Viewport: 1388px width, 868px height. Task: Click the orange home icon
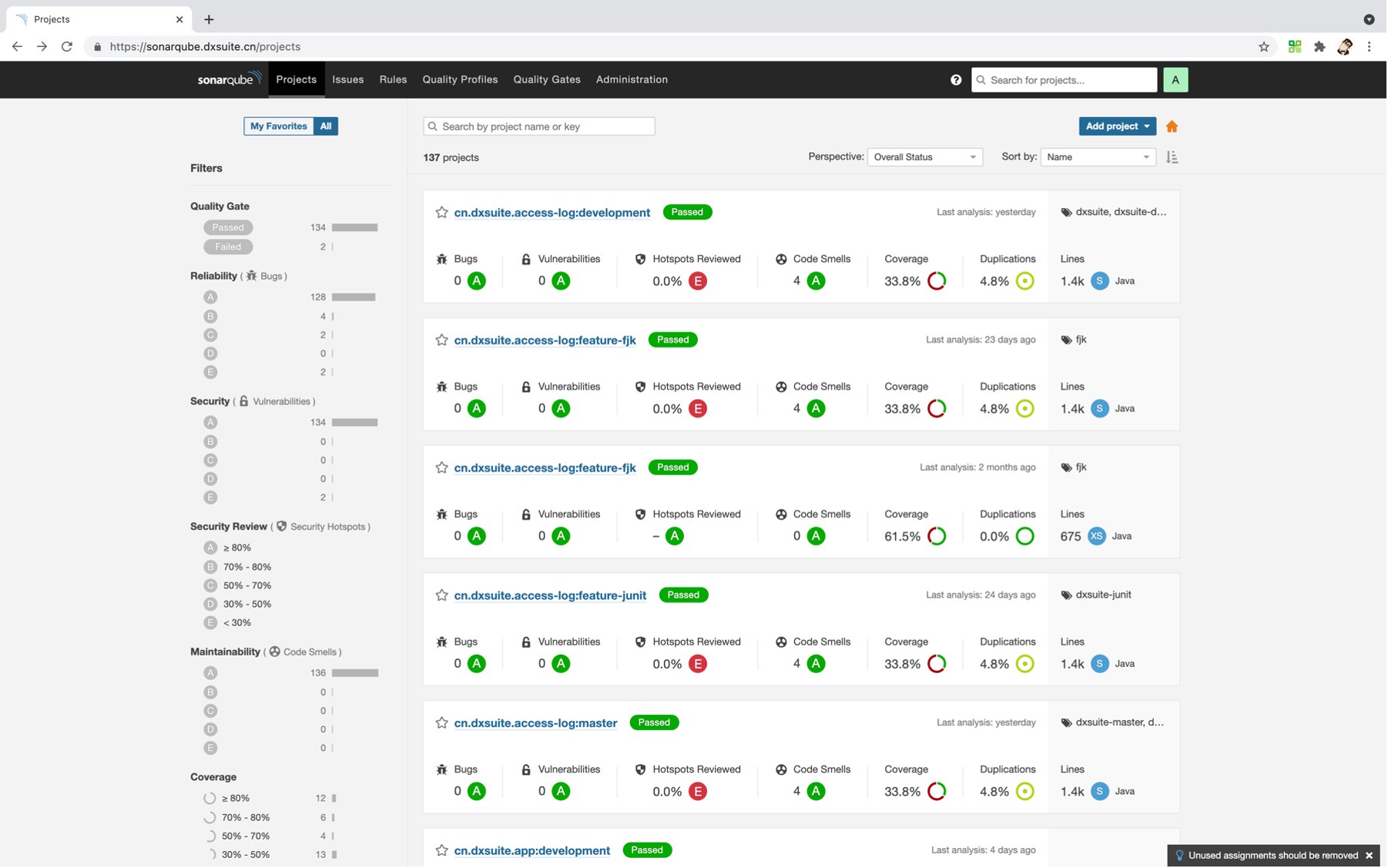[x=1172, y=126]
